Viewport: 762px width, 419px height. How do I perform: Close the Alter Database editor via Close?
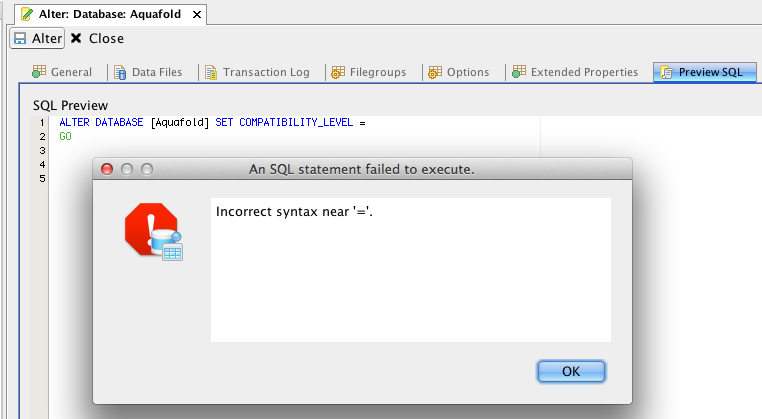click(x=97, y=38)
